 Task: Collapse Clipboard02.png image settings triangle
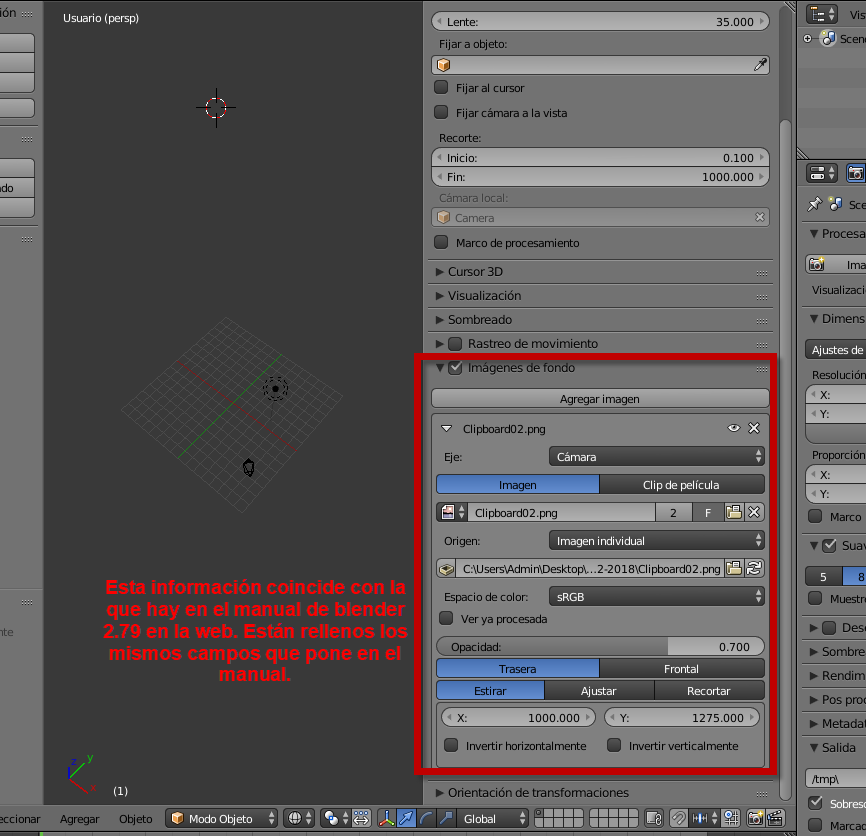(447, 428)
